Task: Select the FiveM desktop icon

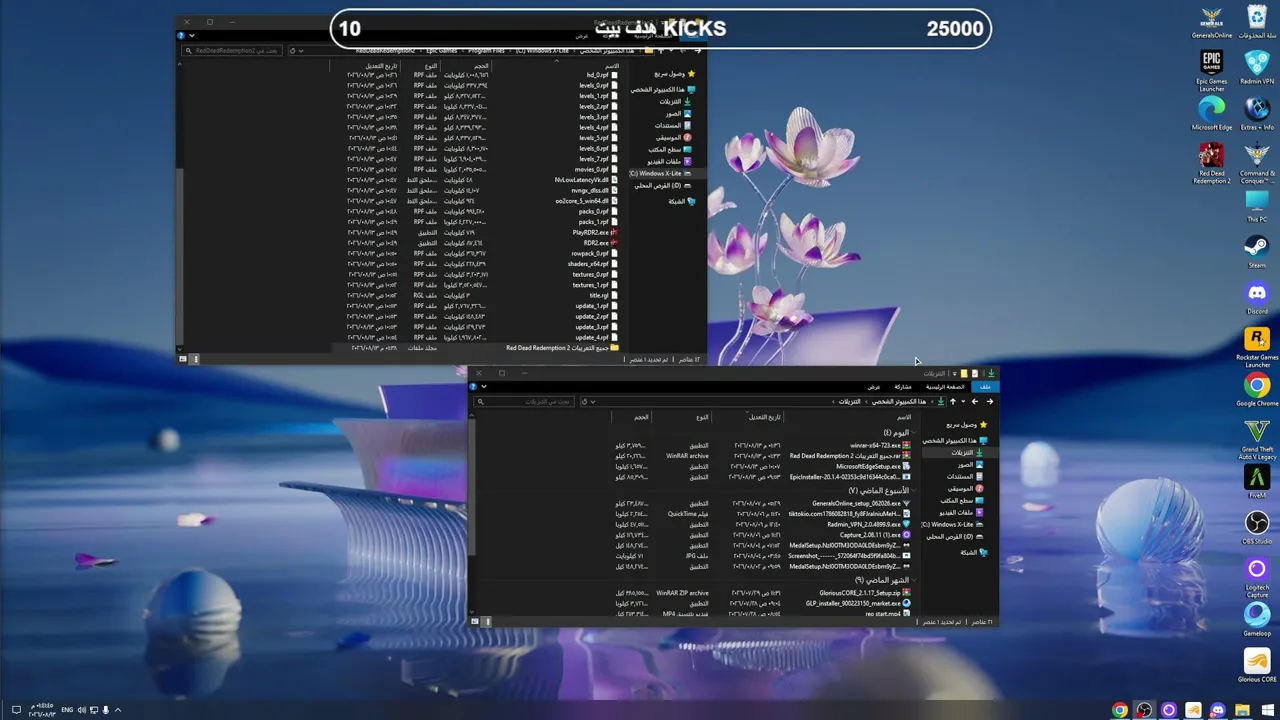Action: [1257, 482]
